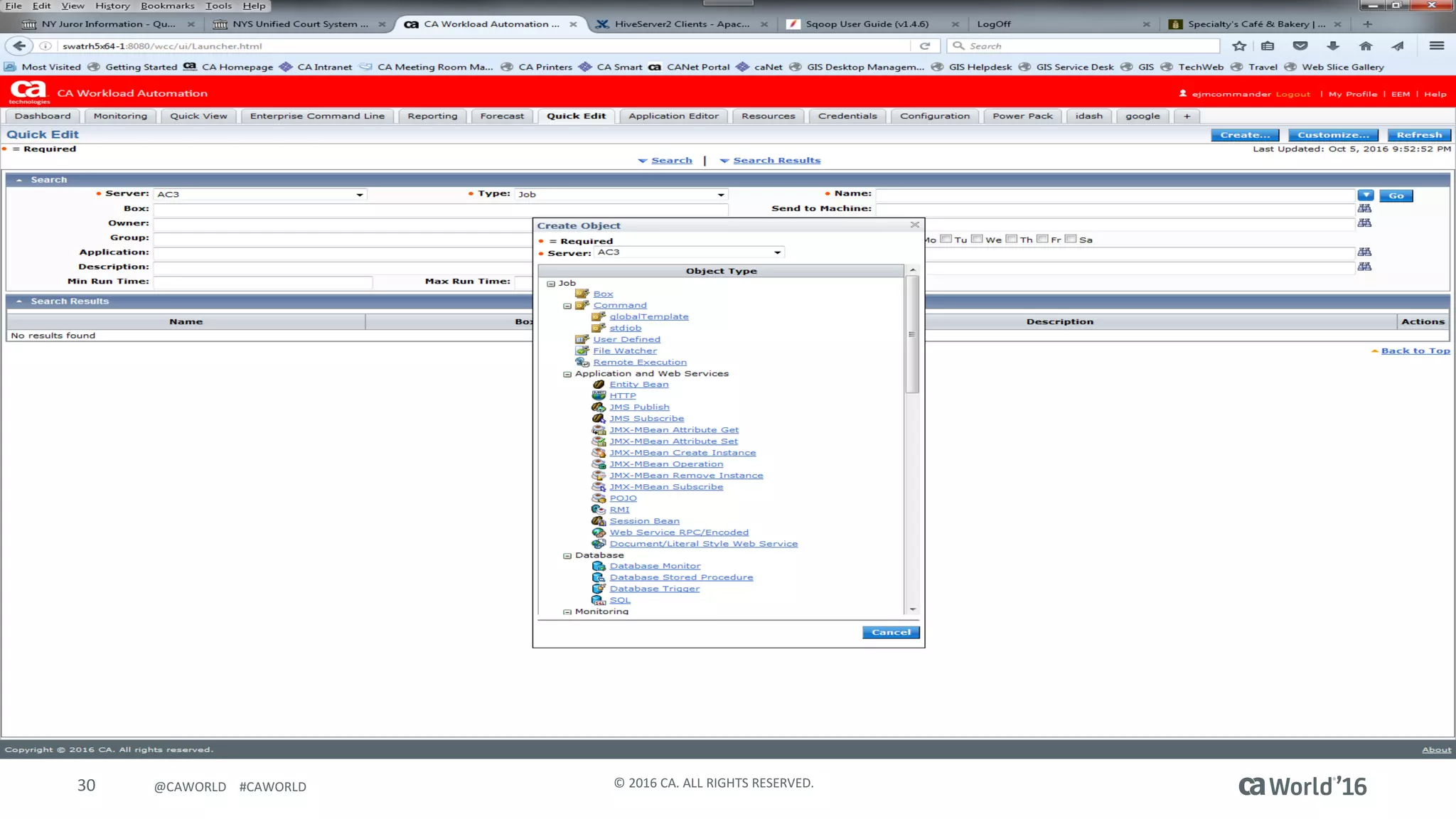Click the Firefox home toolbar icon
The image size is (1456, 819).
click(1365, 45)
